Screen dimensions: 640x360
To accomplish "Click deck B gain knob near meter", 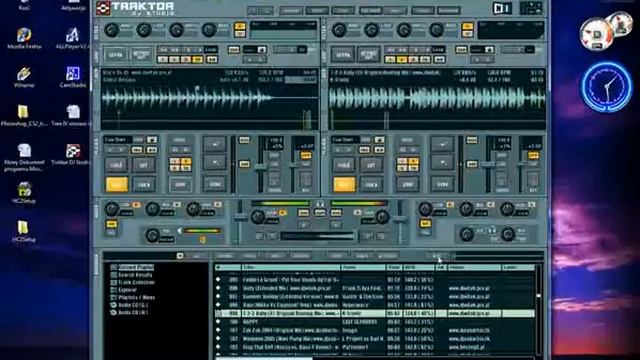I will (382, 217).
